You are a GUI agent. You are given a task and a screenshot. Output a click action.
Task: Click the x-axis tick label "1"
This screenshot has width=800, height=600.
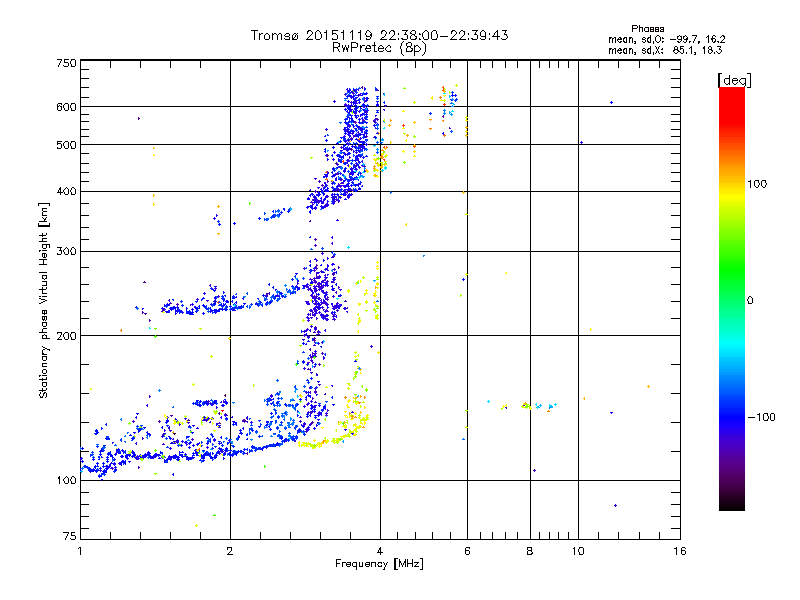coord(80,551)
